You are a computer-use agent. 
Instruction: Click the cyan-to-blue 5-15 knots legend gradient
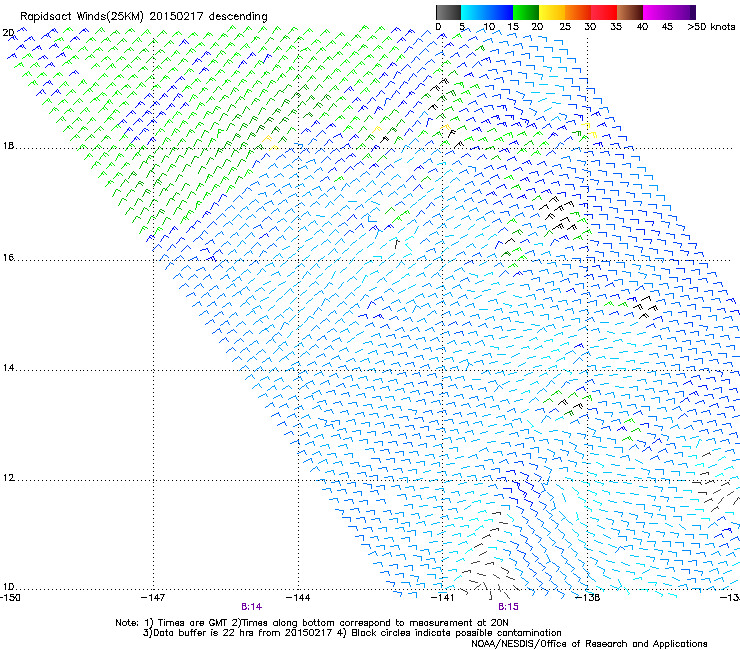(487, 12)
